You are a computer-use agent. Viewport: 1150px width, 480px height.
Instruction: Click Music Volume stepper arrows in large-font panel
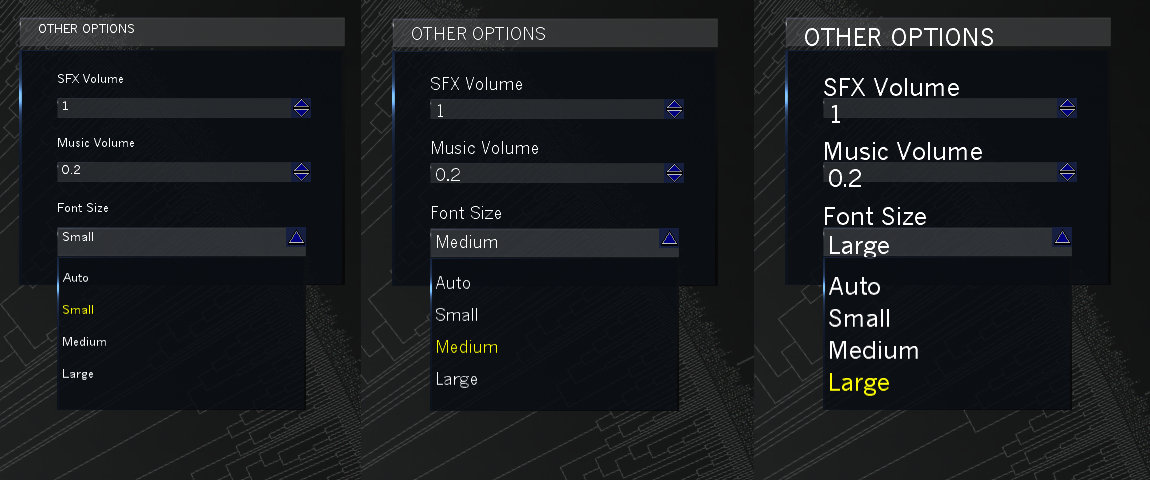1067,172
